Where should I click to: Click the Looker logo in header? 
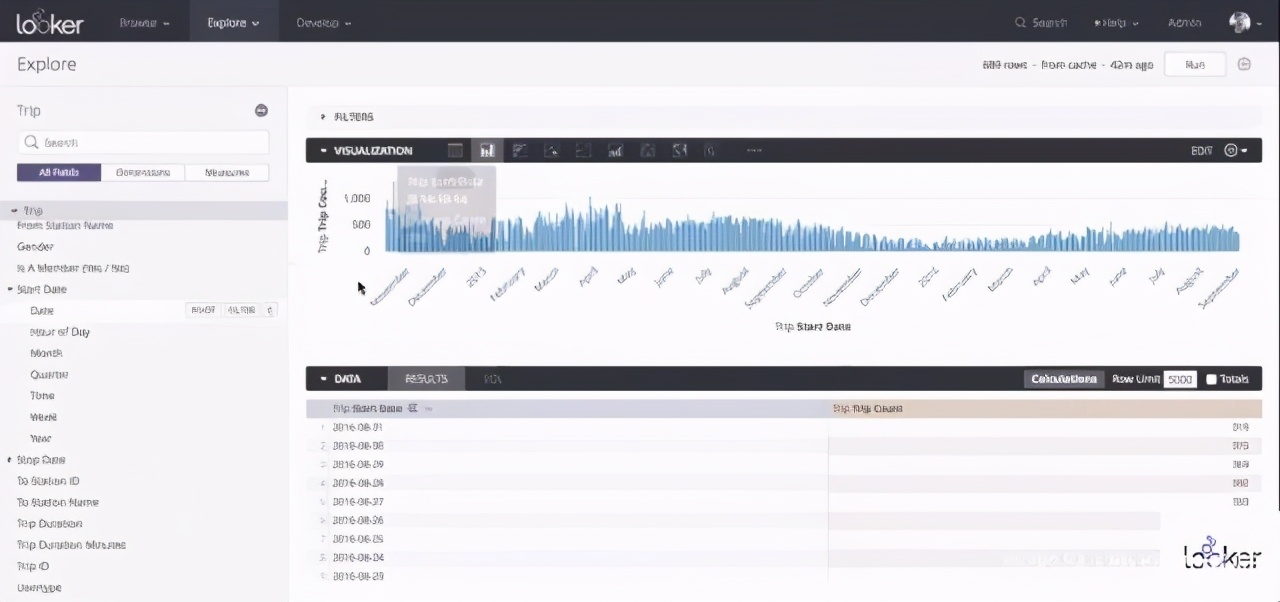click(50, 22)
